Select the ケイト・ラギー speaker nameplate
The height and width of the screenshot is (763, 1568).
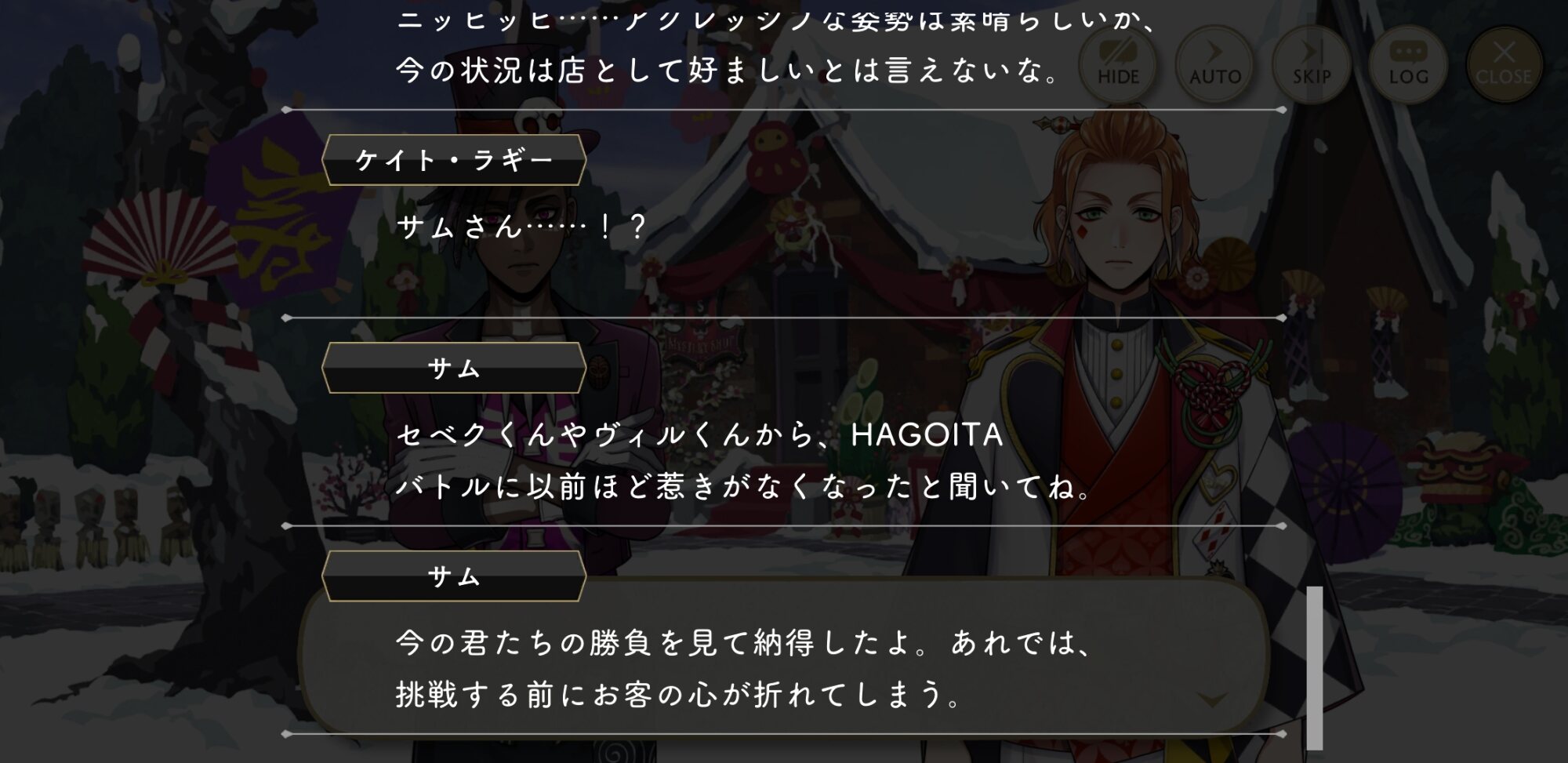point(454,160)
